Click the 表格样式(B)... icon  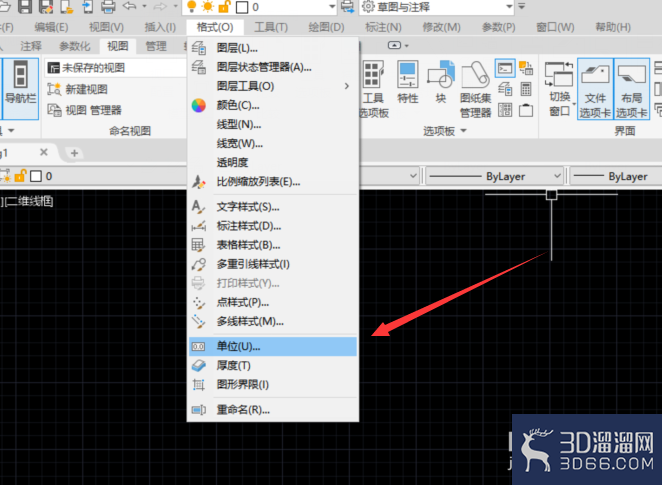[x=198, y=245]
